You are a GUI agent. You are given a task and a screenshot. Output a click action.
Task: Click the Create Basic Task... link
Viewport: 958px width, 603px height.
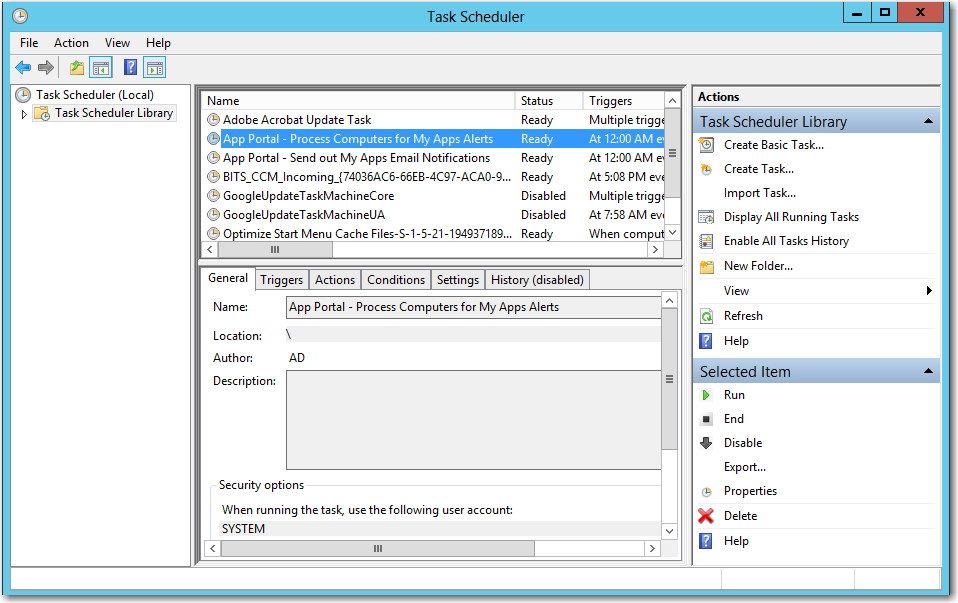pyautogui.click(x=773, y=145)
